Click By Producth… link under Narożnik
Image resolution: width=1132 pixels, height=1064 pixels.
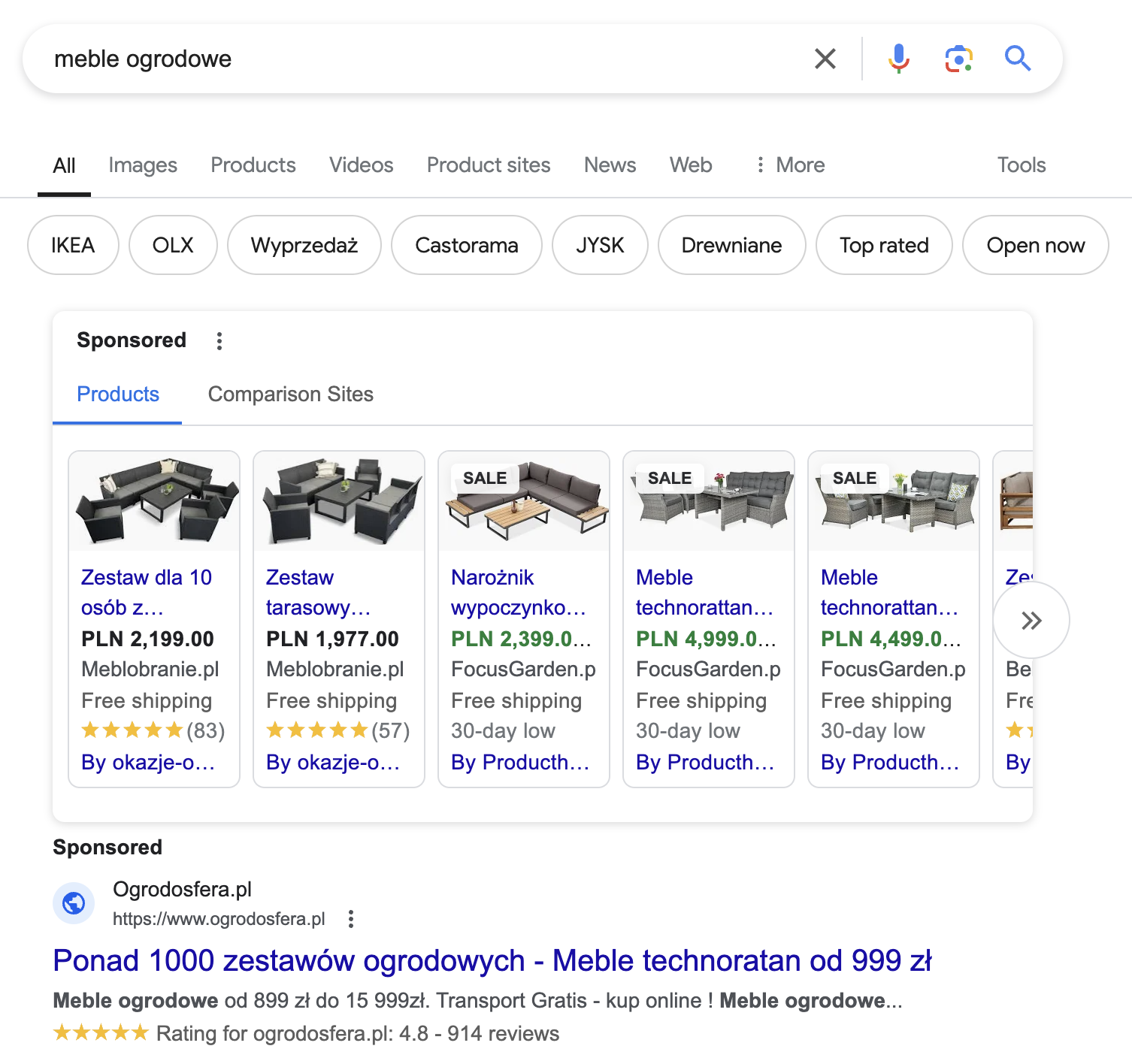[x=520, y=762]
